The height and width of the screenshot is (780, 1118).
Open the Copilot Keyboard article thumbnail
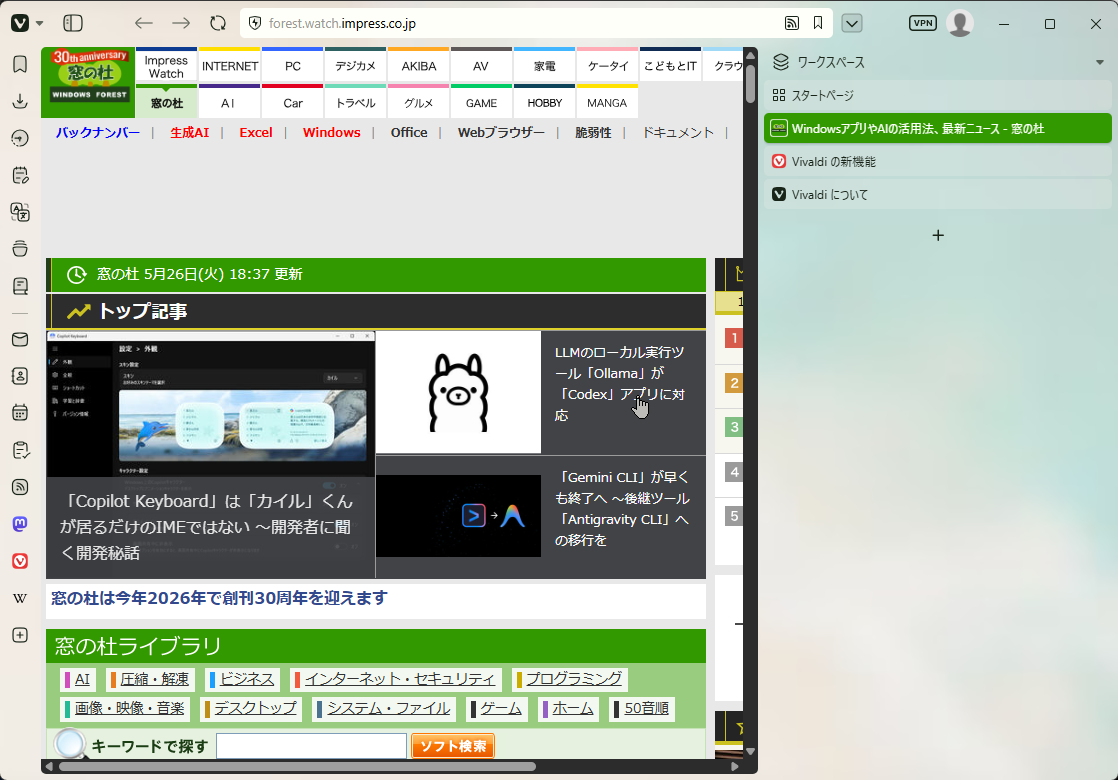[x=210, y=404]
